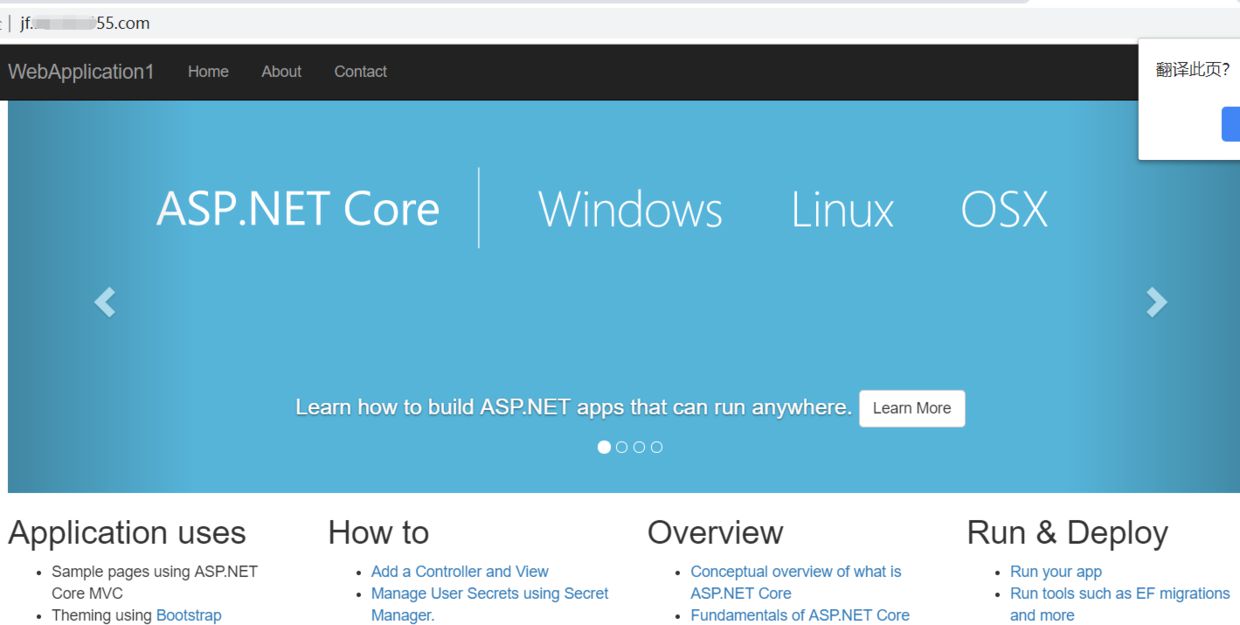
Task: Click the How to heading
Action: point(378,533)
